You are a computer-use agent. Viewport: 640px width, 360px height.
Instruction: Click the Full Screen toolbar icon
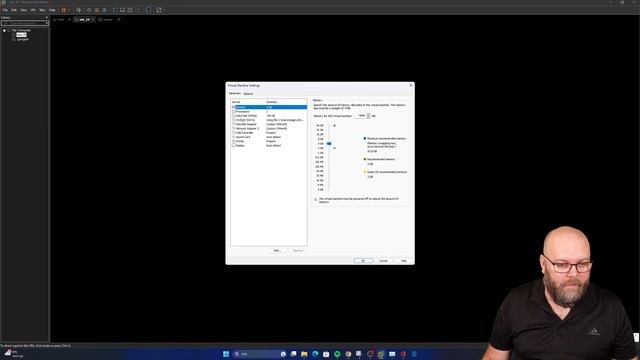click(x=130, y=10)
